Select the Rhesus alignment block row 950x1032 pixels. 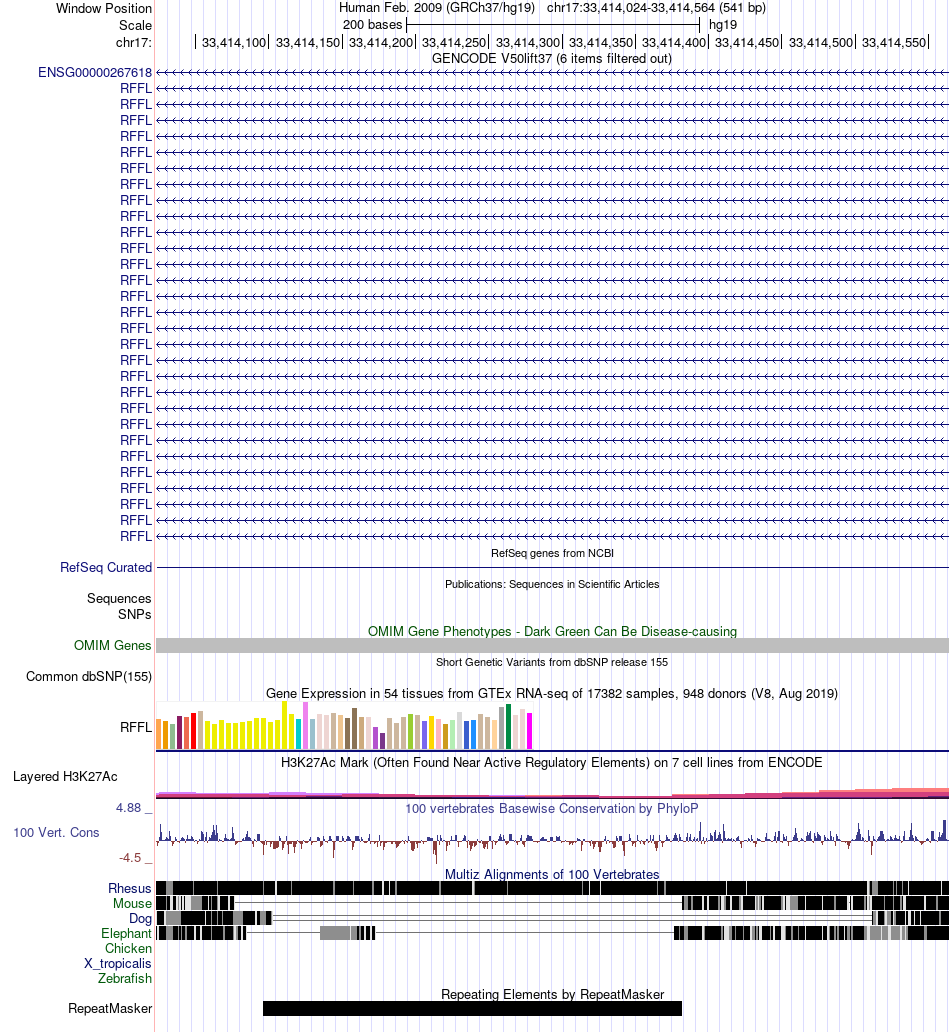[x=552, y=888]
